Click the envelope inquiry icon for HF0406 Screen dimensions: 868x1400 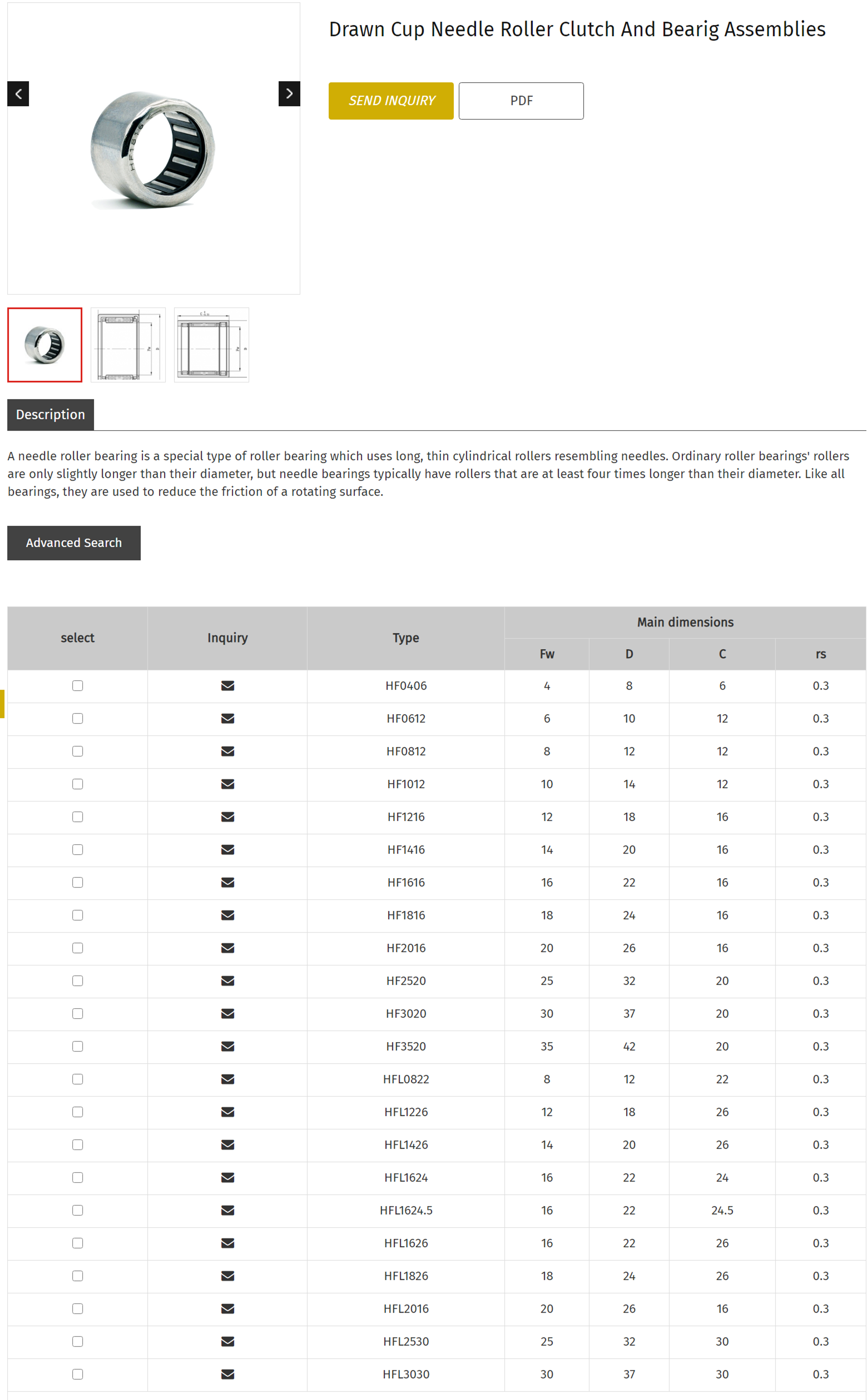pyautogui.click(x=227, y=686)
